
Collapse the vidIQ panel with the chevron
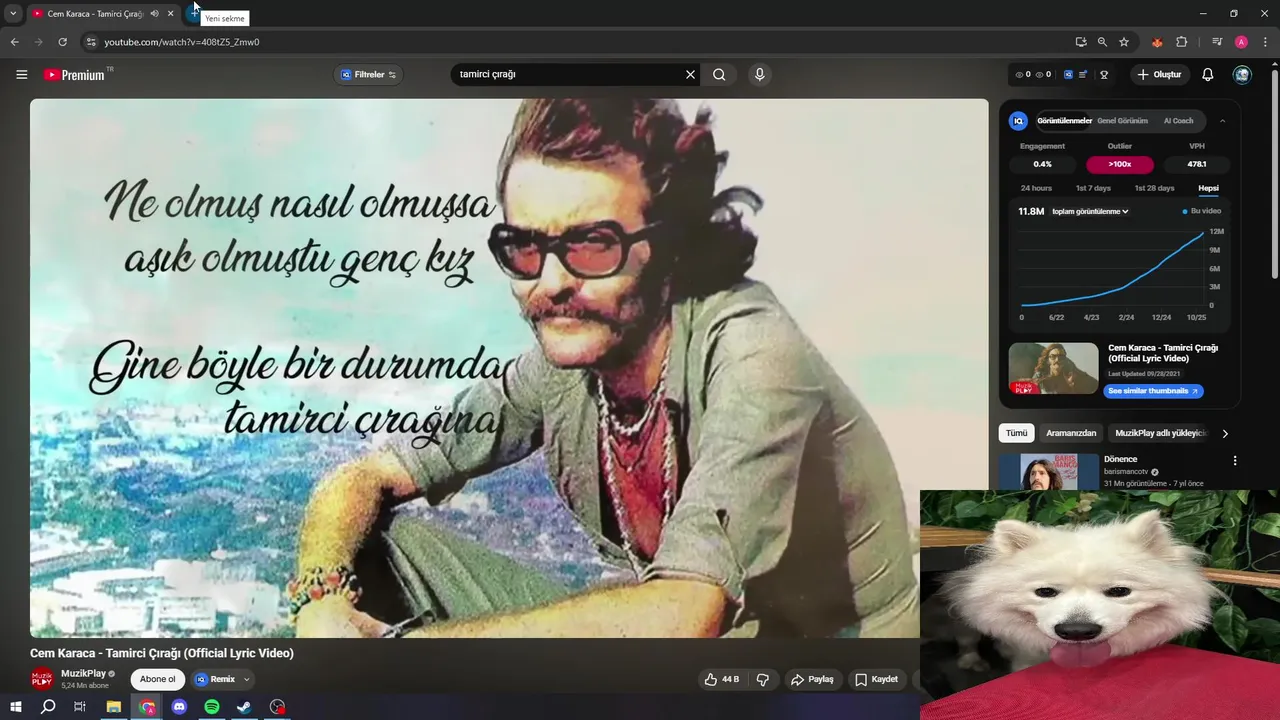click(1222, 121)
